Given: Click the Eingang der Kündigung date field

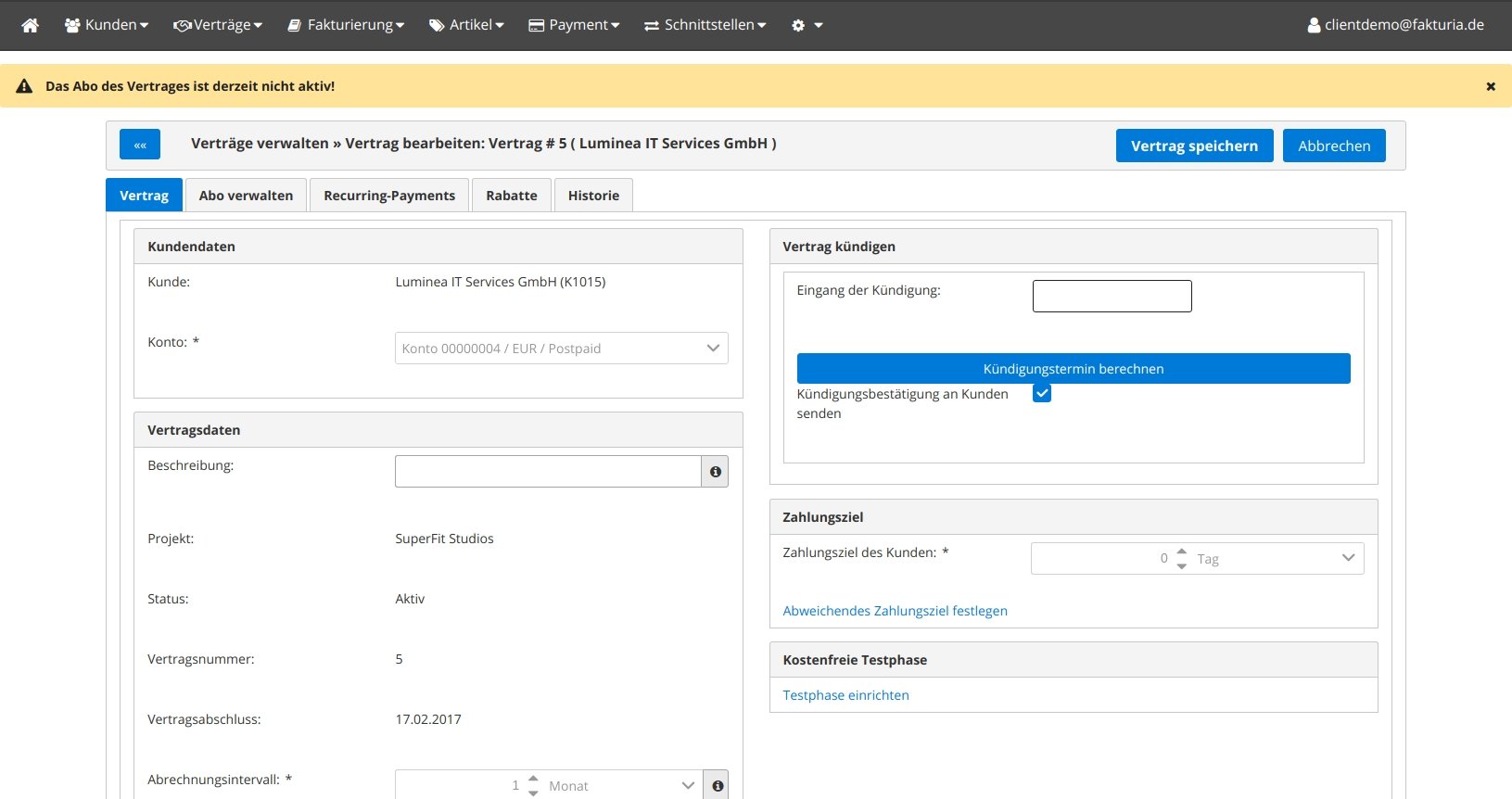Looking at the screenshot, I should (1112, 297).
